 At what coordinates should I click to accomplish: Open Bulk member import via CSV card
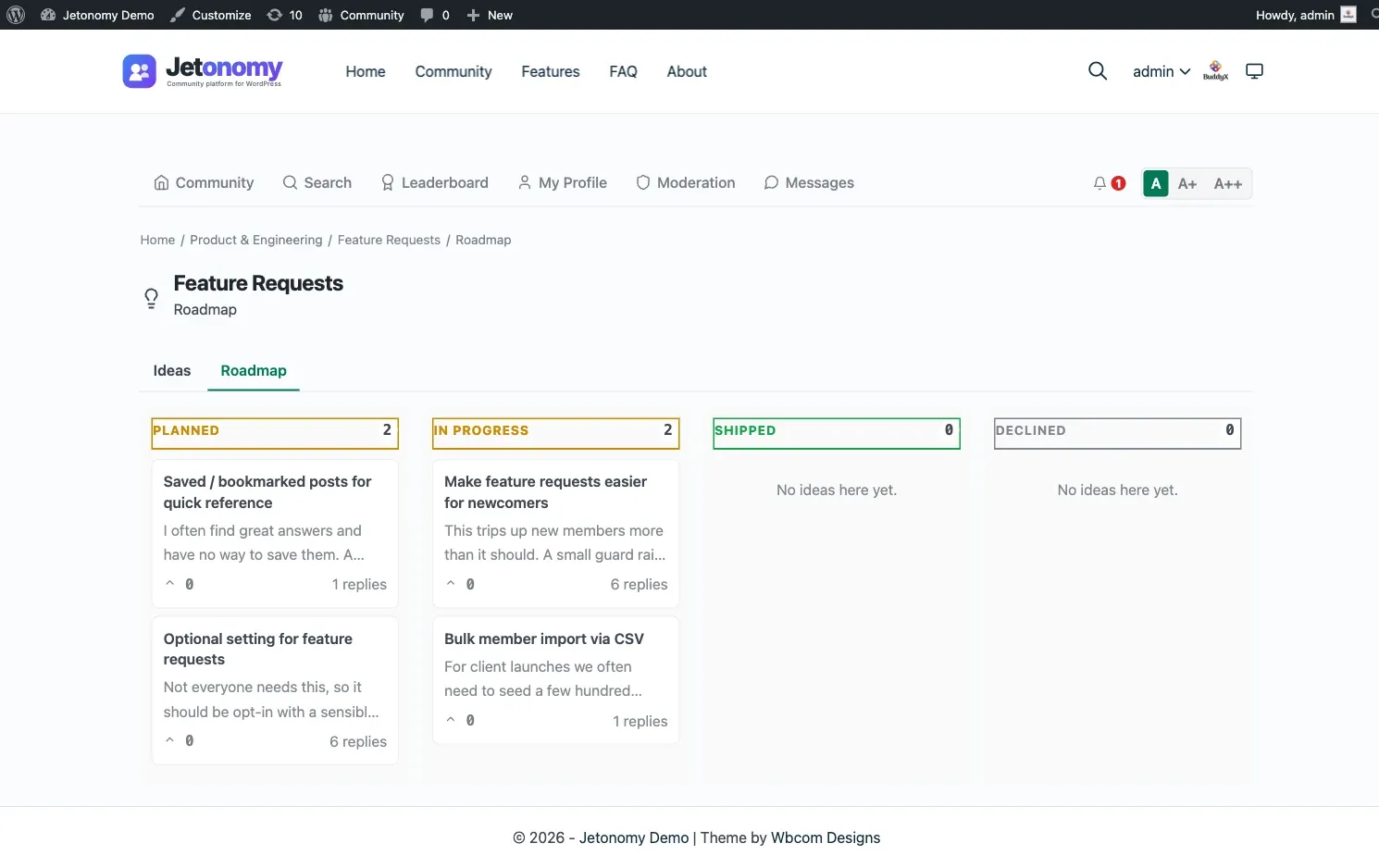coord(544,639)
